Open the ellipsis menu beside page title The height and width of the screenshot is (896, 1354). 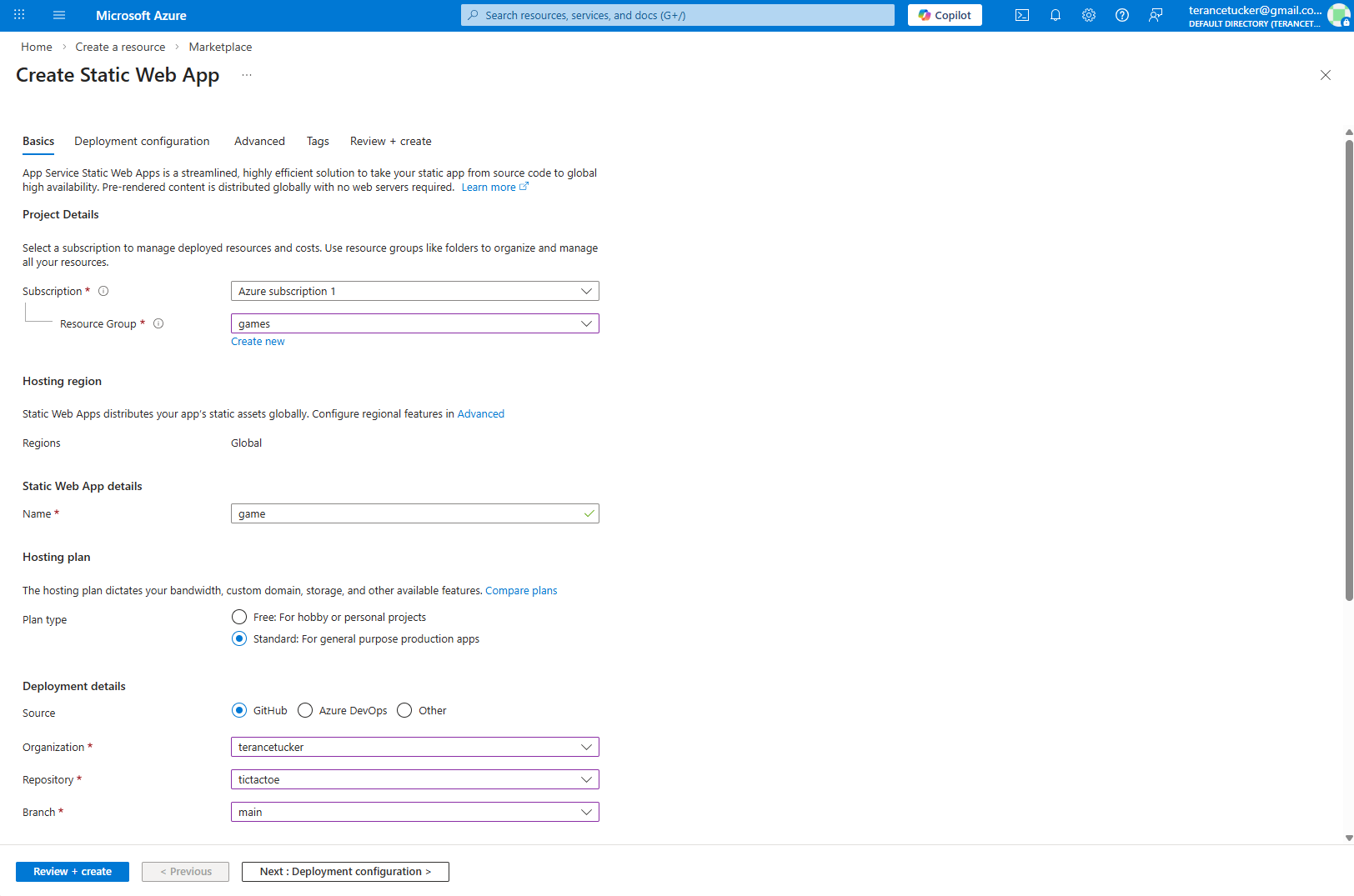coord(247,75)
